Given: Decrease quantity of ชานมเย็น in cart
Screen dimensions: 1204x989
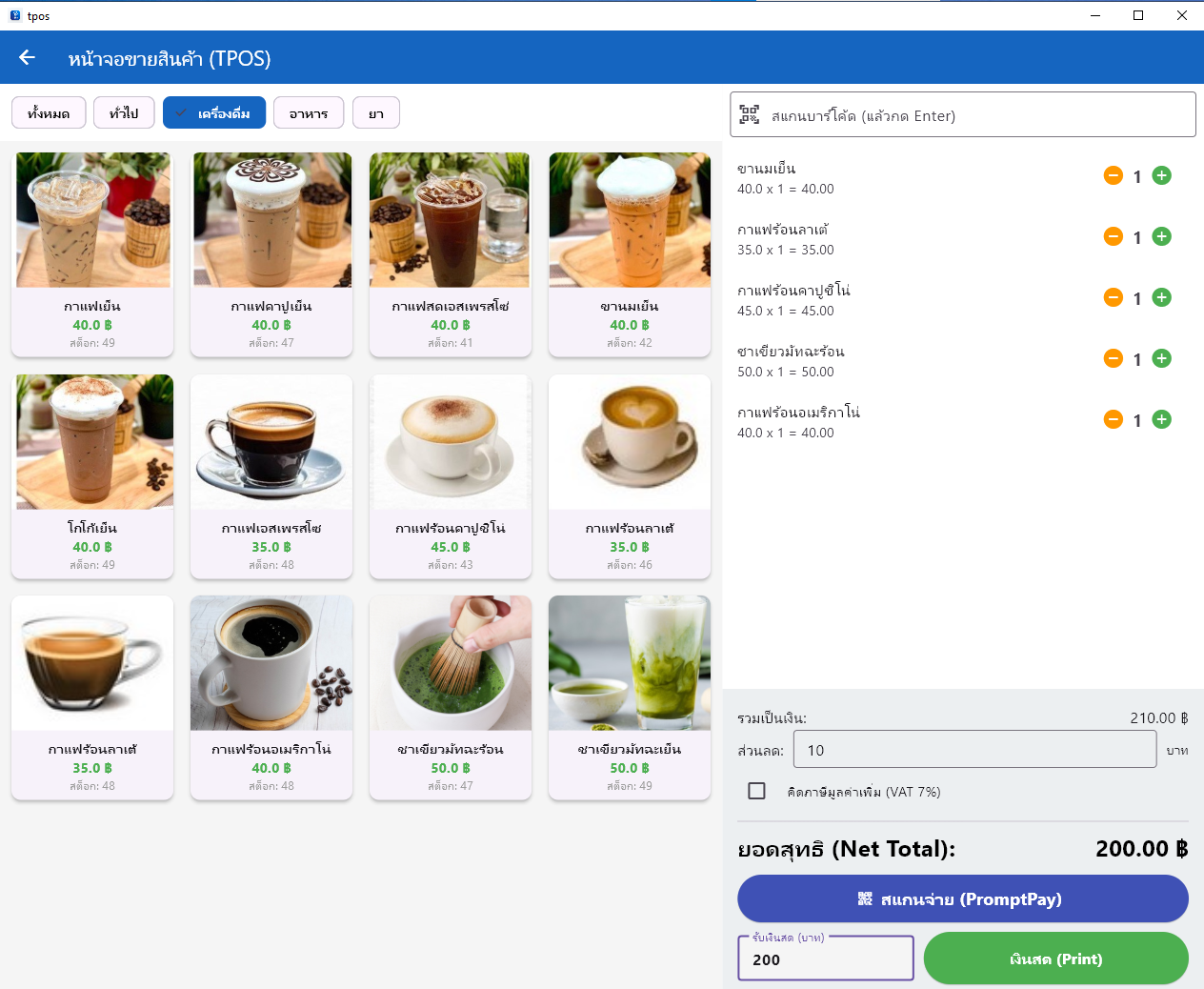Looking at the screenshot, I should pos(1113,175).
